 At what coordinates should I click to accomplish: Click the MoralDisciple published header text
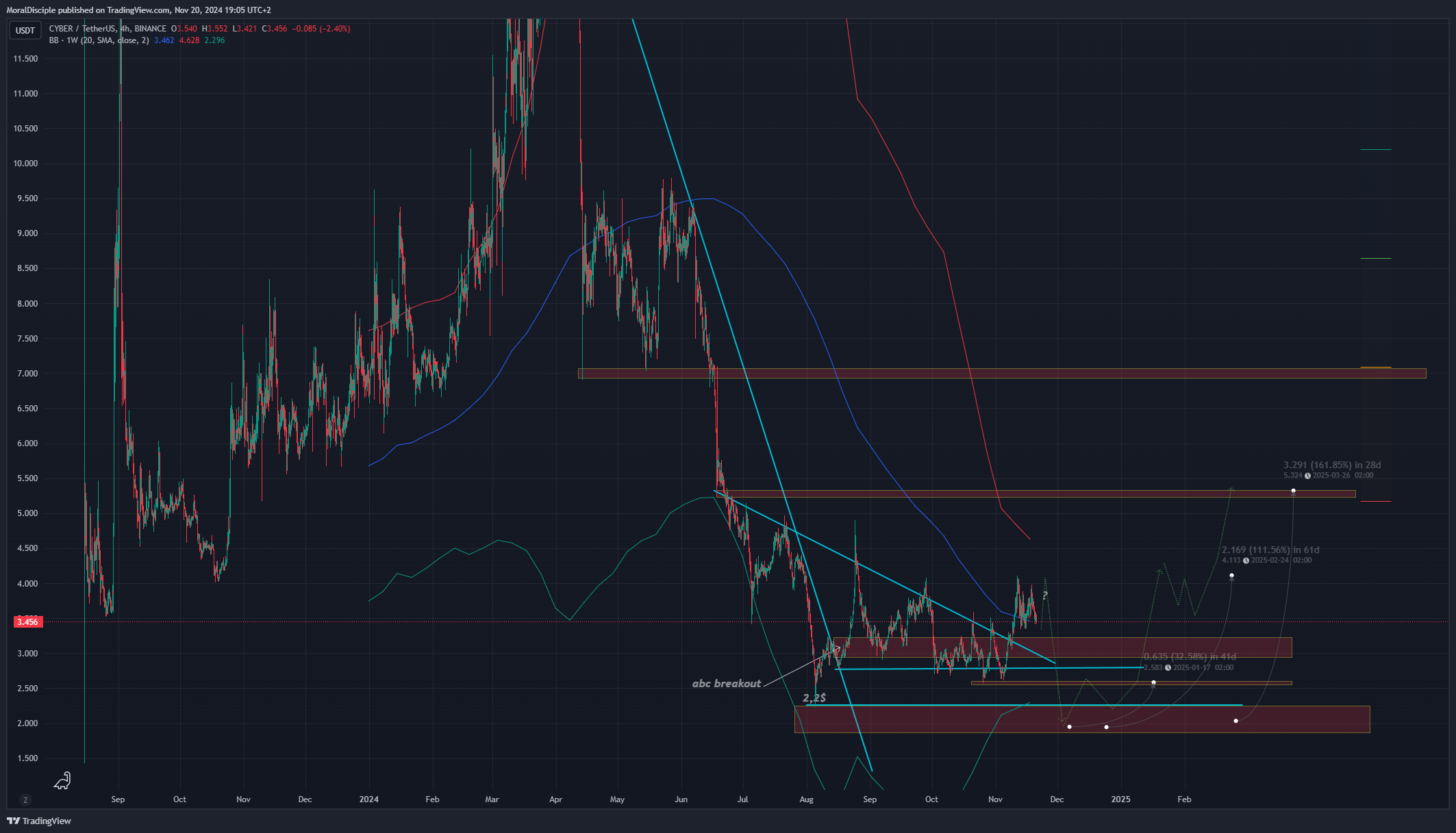click(138, 10)
